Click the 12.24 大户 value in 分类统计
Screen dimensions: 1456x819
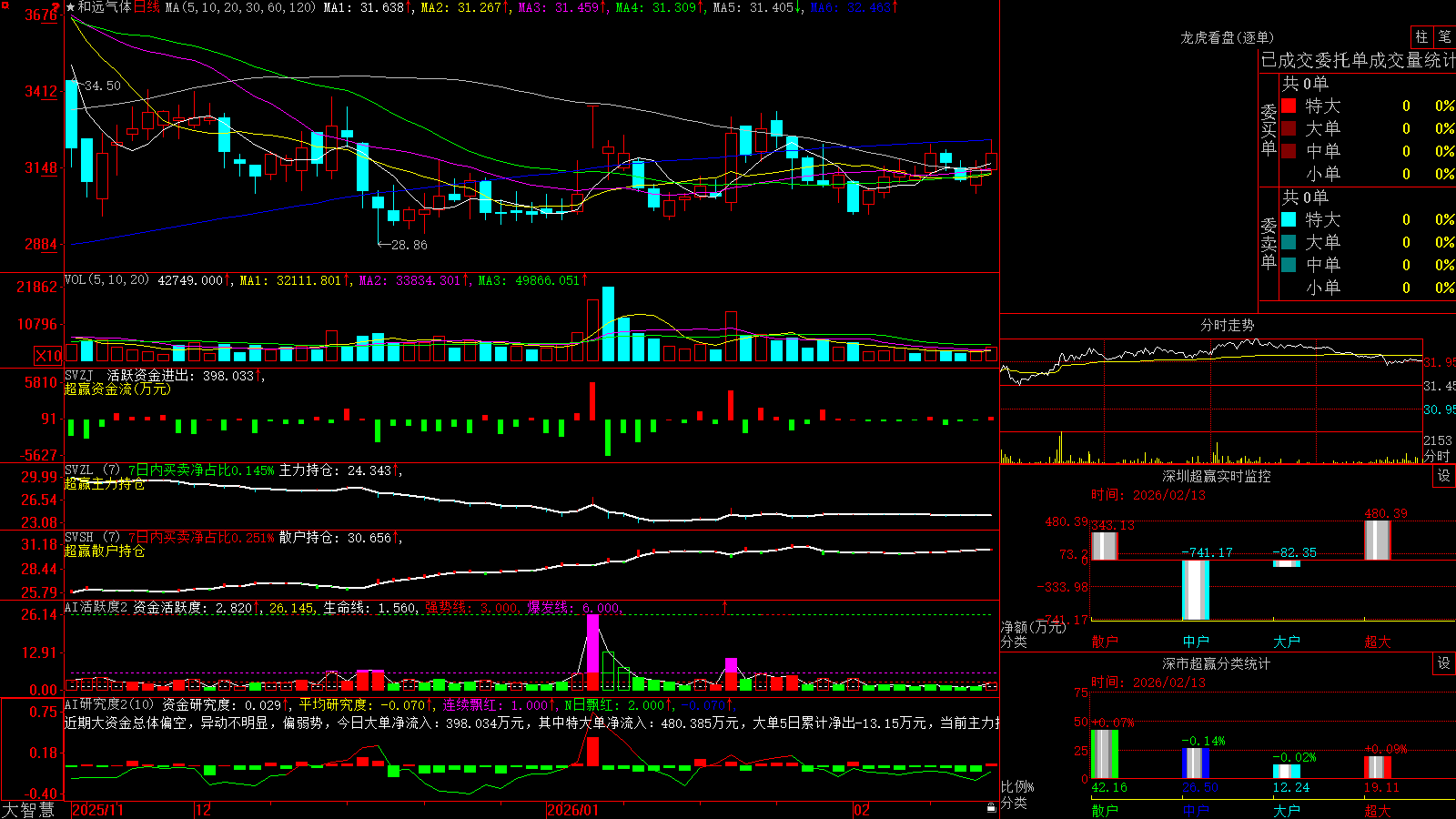pos(1291,787)
